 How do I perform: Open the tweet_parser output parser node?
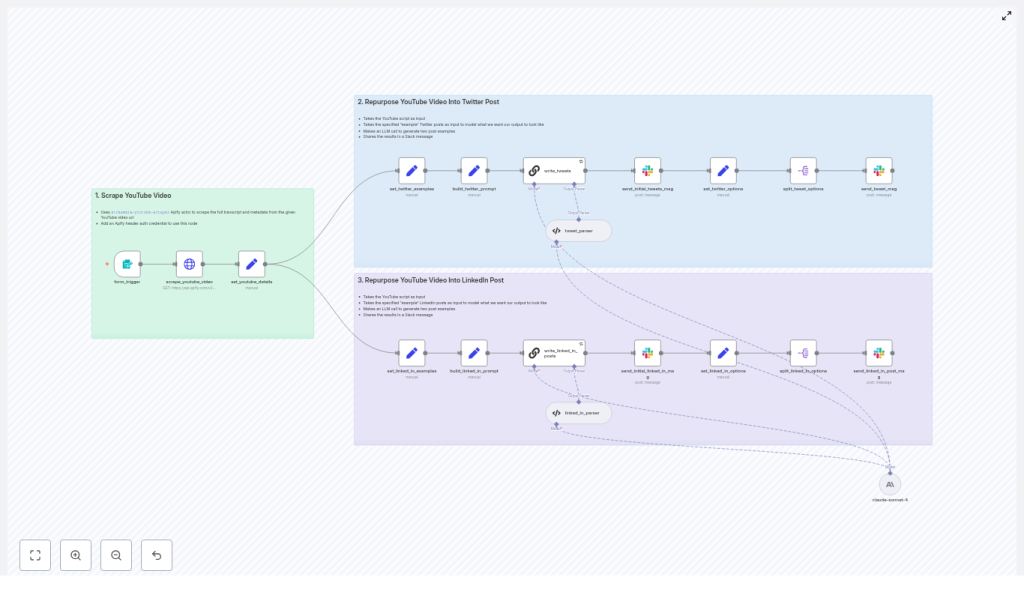click(578, 231)
